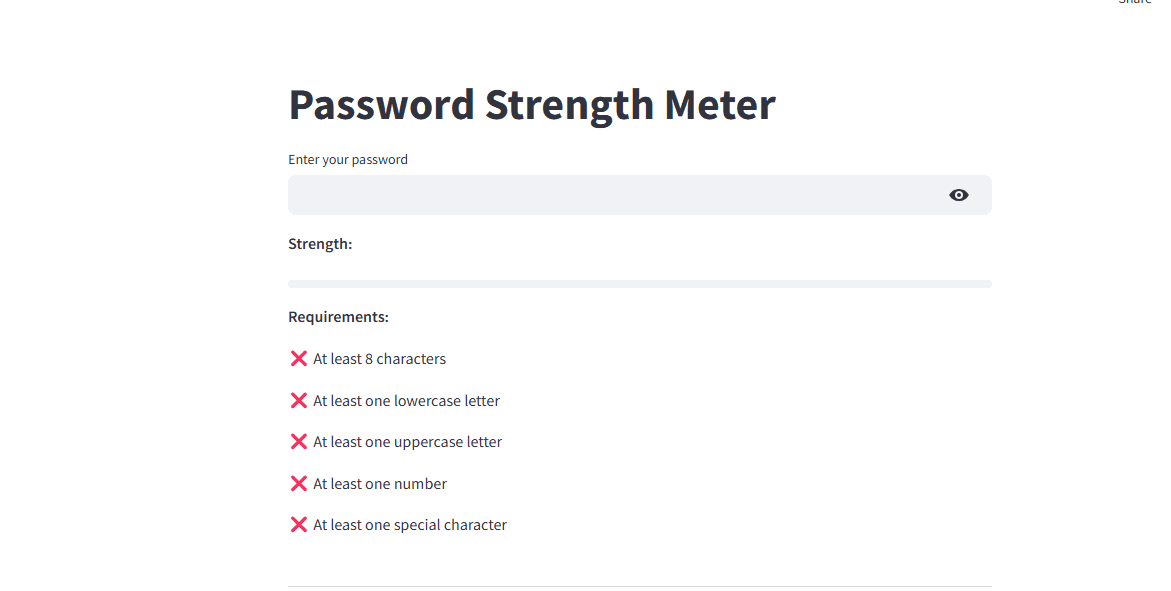
Task: Select the 'At least 8 characters' requirement text
Action: [x=379, y=358]
